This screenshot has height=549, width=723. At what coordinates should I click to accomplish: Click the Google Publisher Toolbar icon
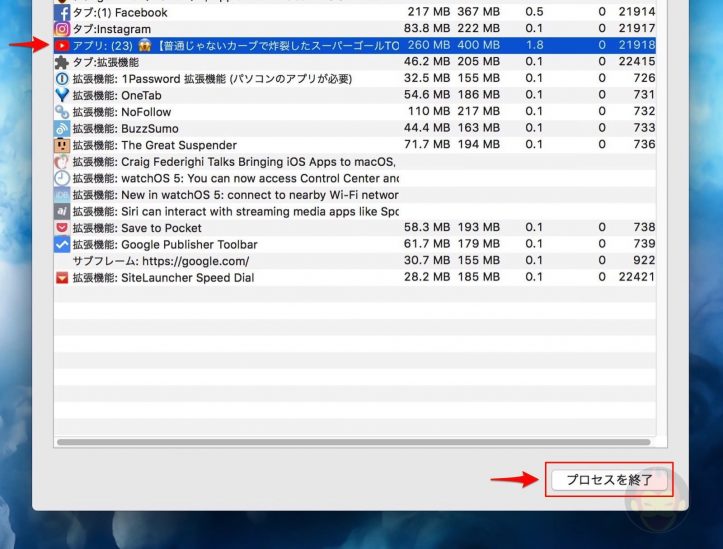pos(62,244)
